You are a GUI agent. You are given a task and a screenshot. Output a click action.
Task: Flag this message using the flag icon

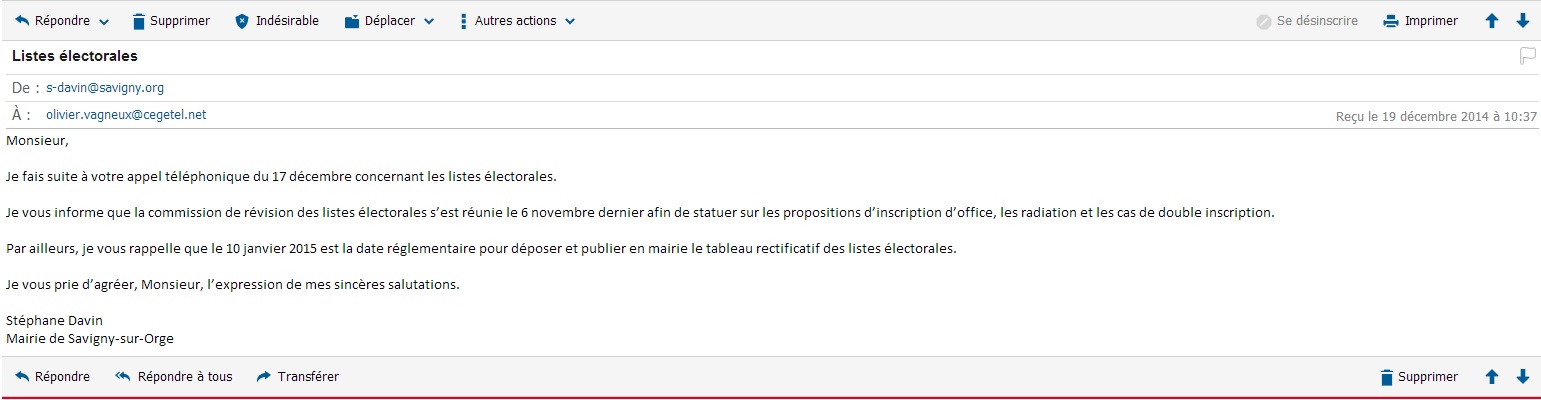1527,56
